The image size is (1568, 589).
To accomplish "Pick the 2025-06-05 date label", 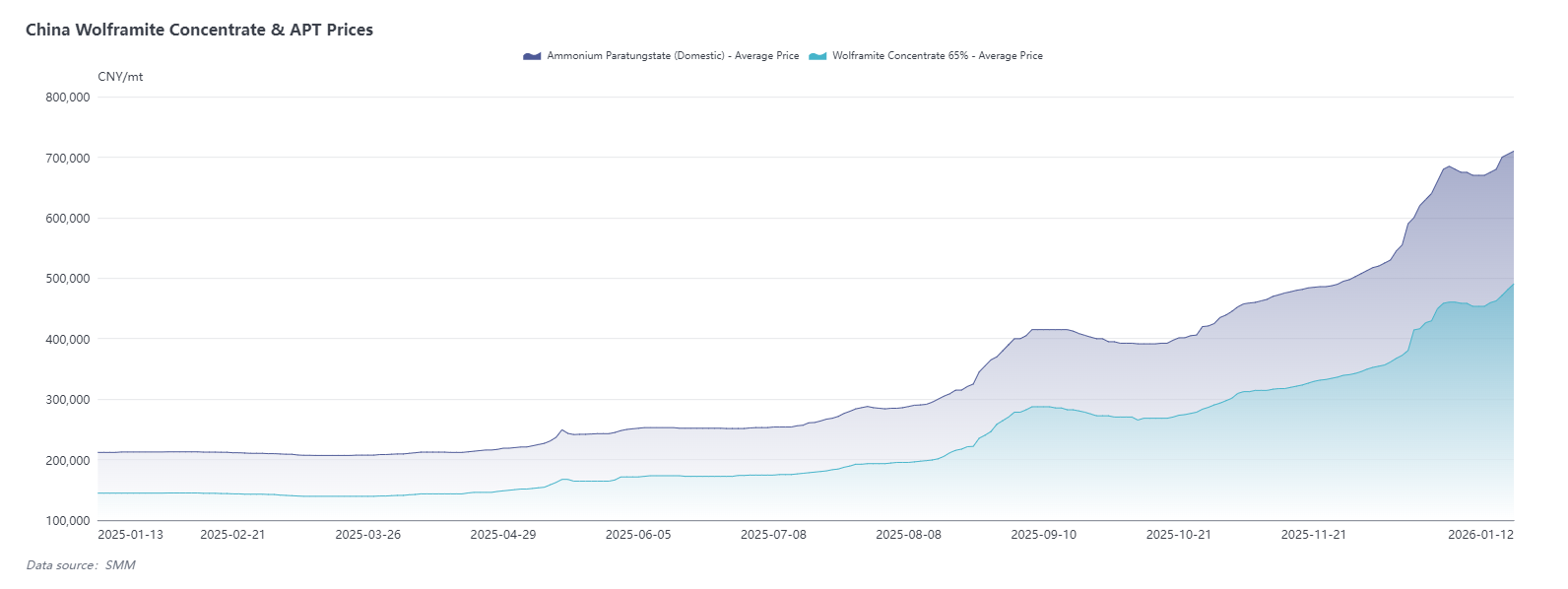I will click(638, 535).
